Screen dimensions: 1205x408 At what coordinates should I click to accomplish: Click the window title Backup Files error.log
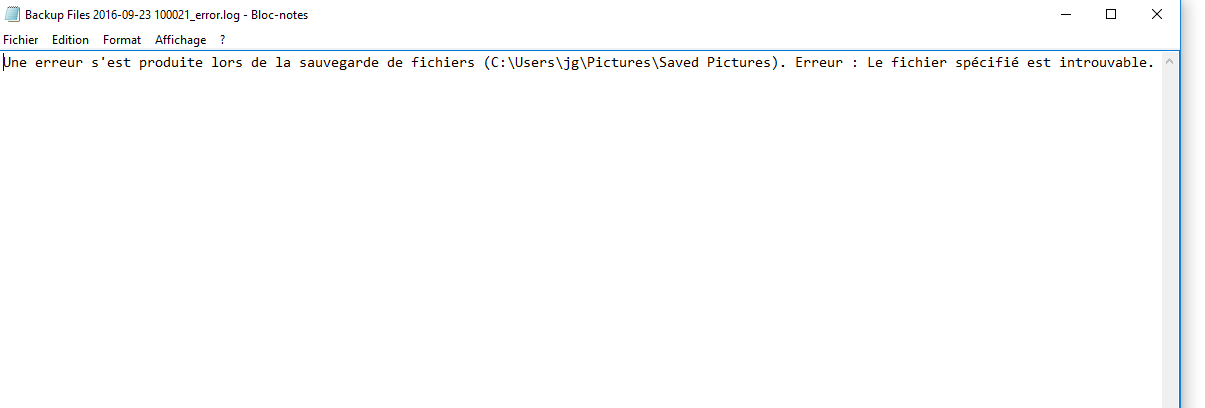166,14
